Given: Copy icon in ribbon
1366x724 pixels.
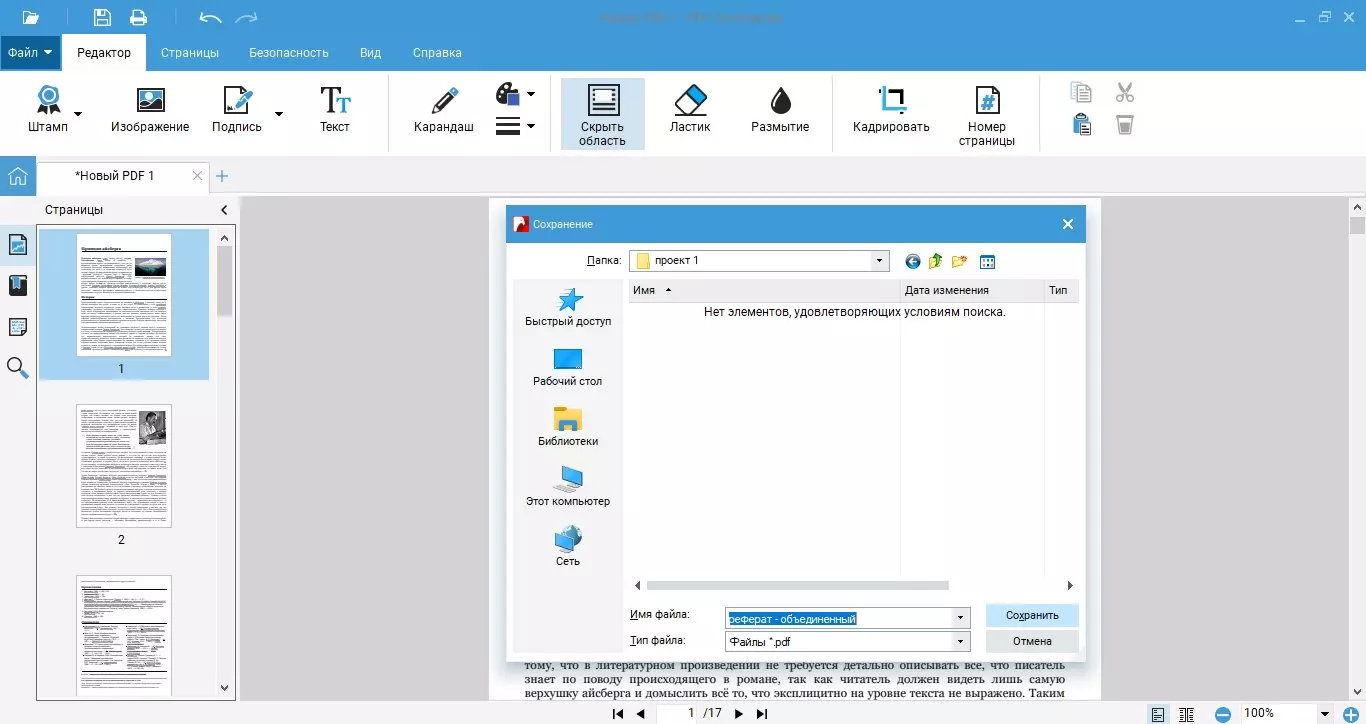Looking at the screenshot, I should (x=1081, y=93).
